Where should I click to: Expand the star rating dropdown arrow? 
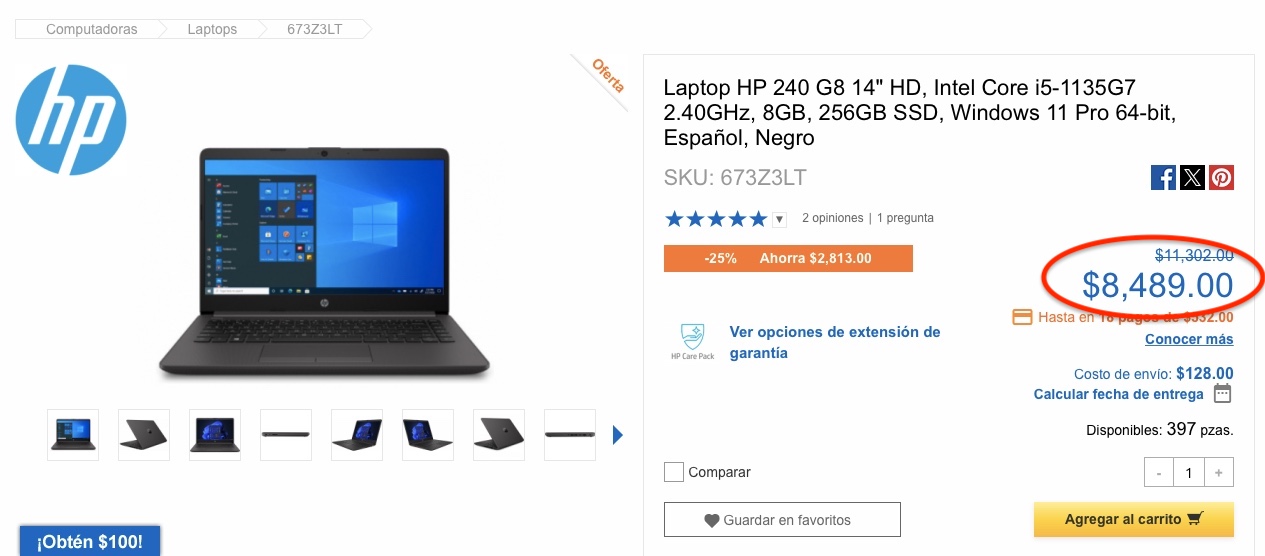tap(780, 219)
